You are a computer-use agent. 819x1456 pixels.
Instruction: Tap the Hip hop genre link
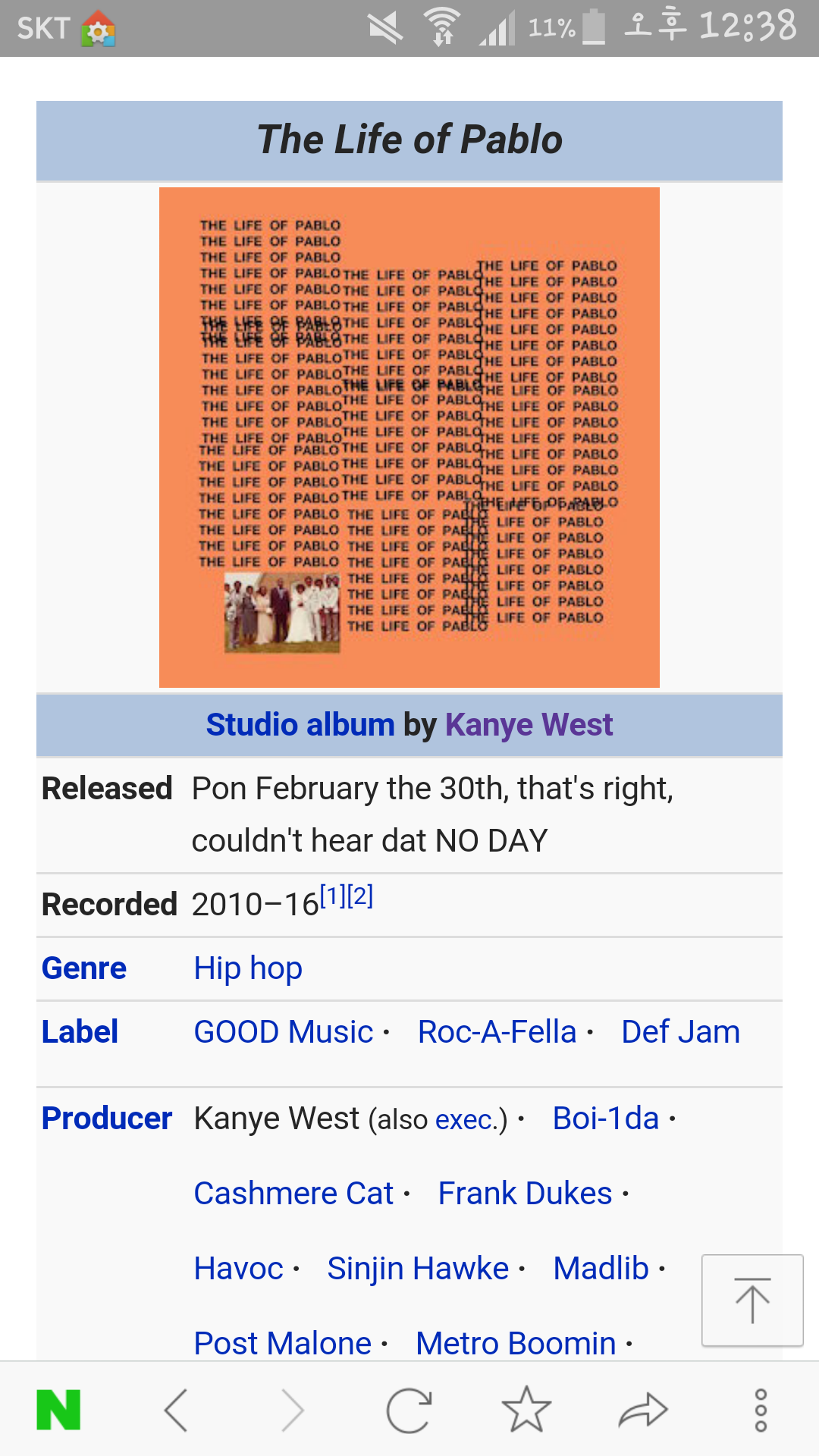[x=248, y=968]
